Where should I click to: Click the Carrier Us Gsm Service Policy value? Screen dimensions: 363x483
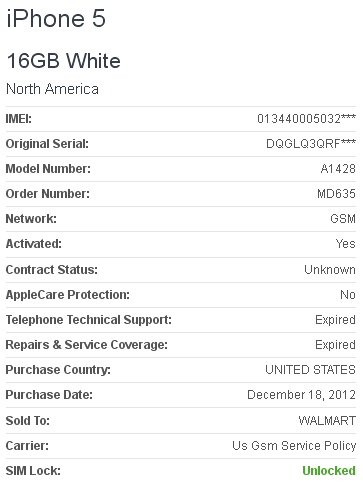pos(294,446)
